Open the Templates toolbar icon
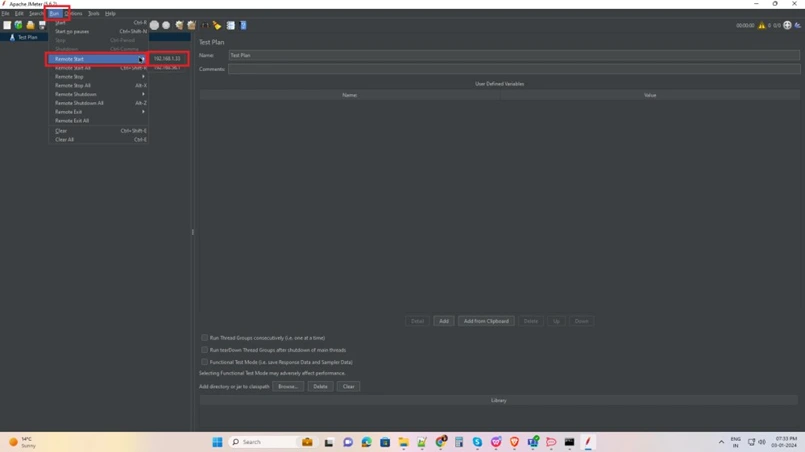The image size is (805, 452). [18, 25]
